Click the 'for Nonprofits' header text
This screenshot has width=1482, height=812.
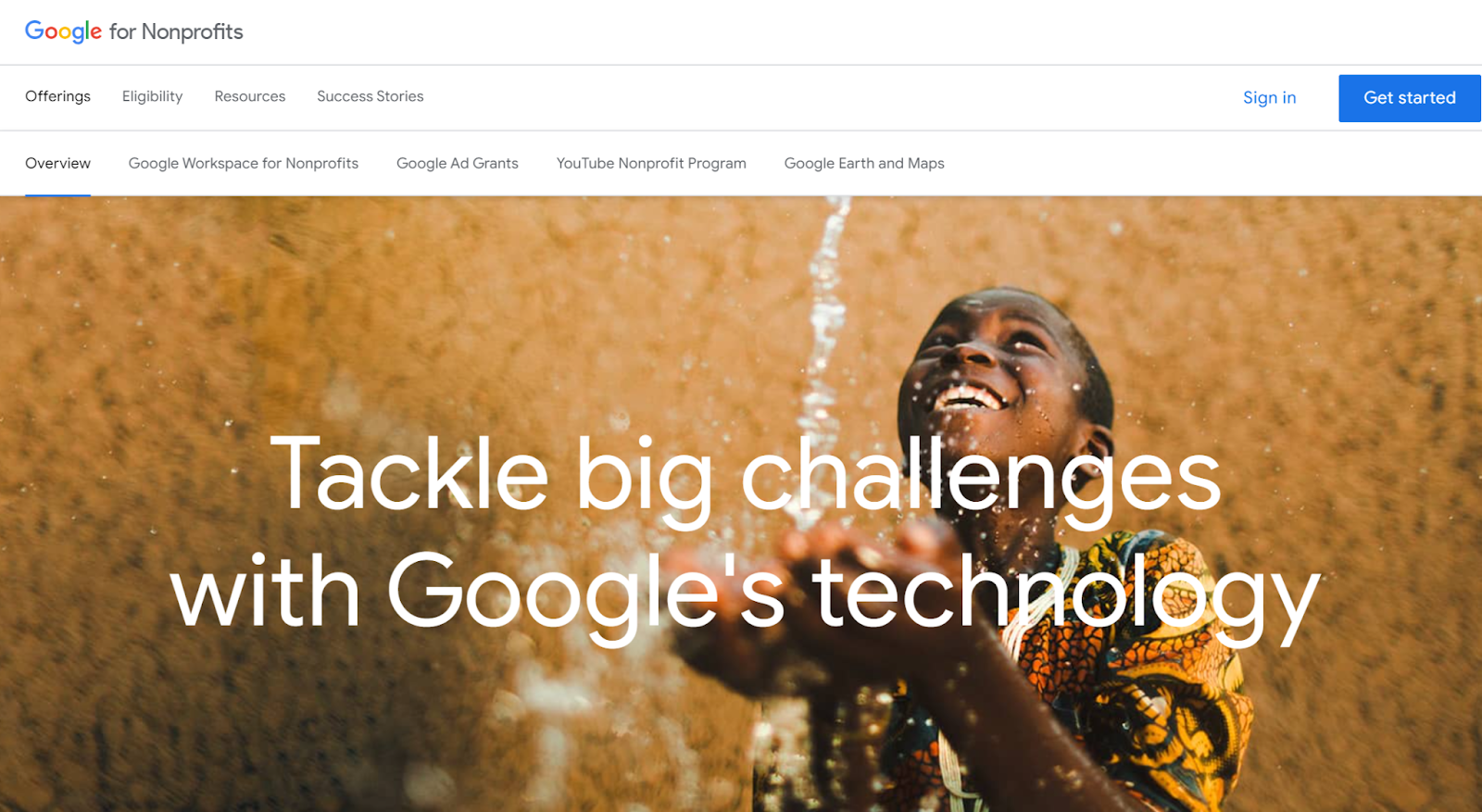pyautogui.click(x=176, y=32)
